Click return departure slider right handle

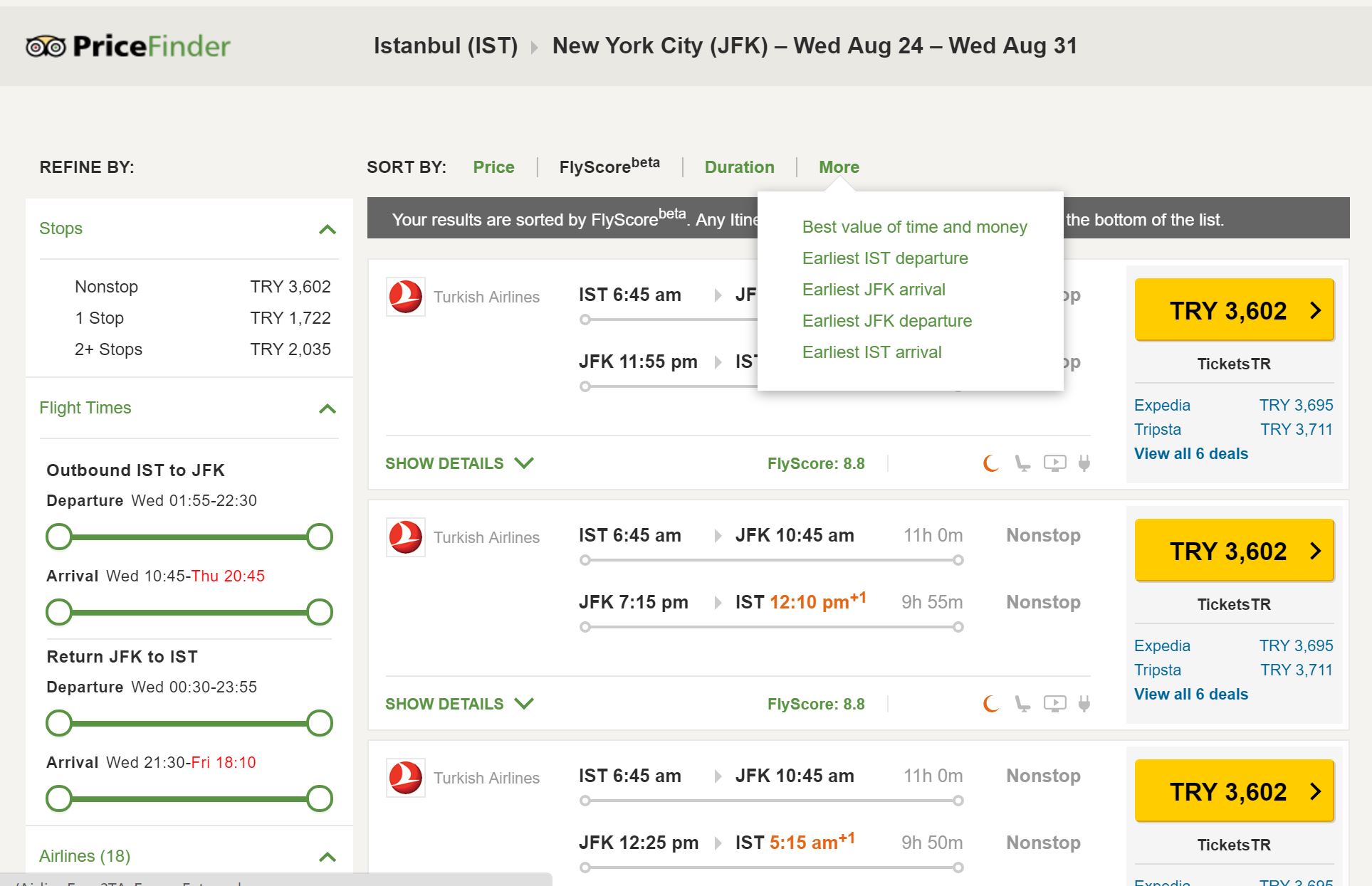pos(320,723)
